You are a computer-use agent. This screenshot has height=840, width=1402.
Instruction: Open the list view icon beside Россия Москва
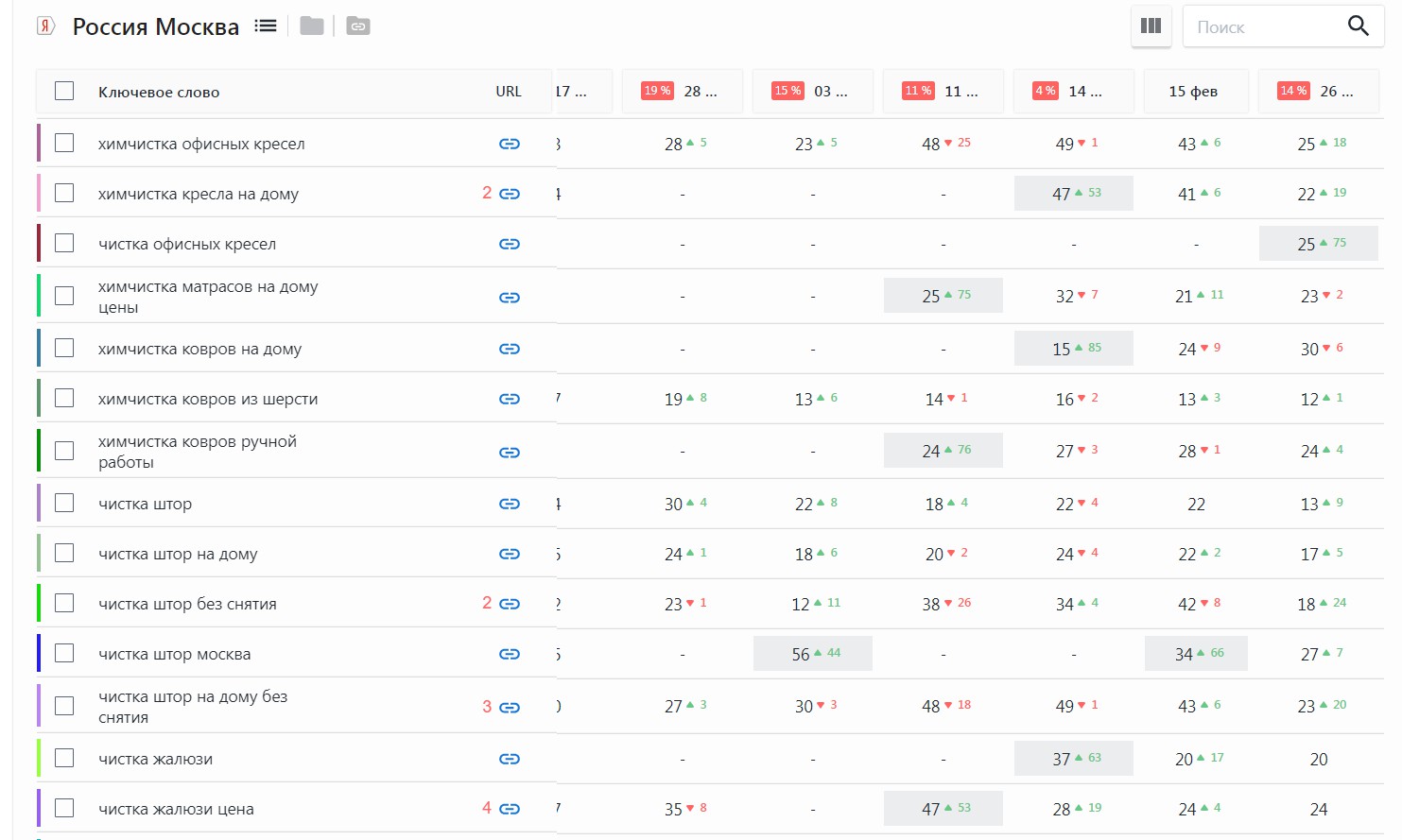[266, 26]
